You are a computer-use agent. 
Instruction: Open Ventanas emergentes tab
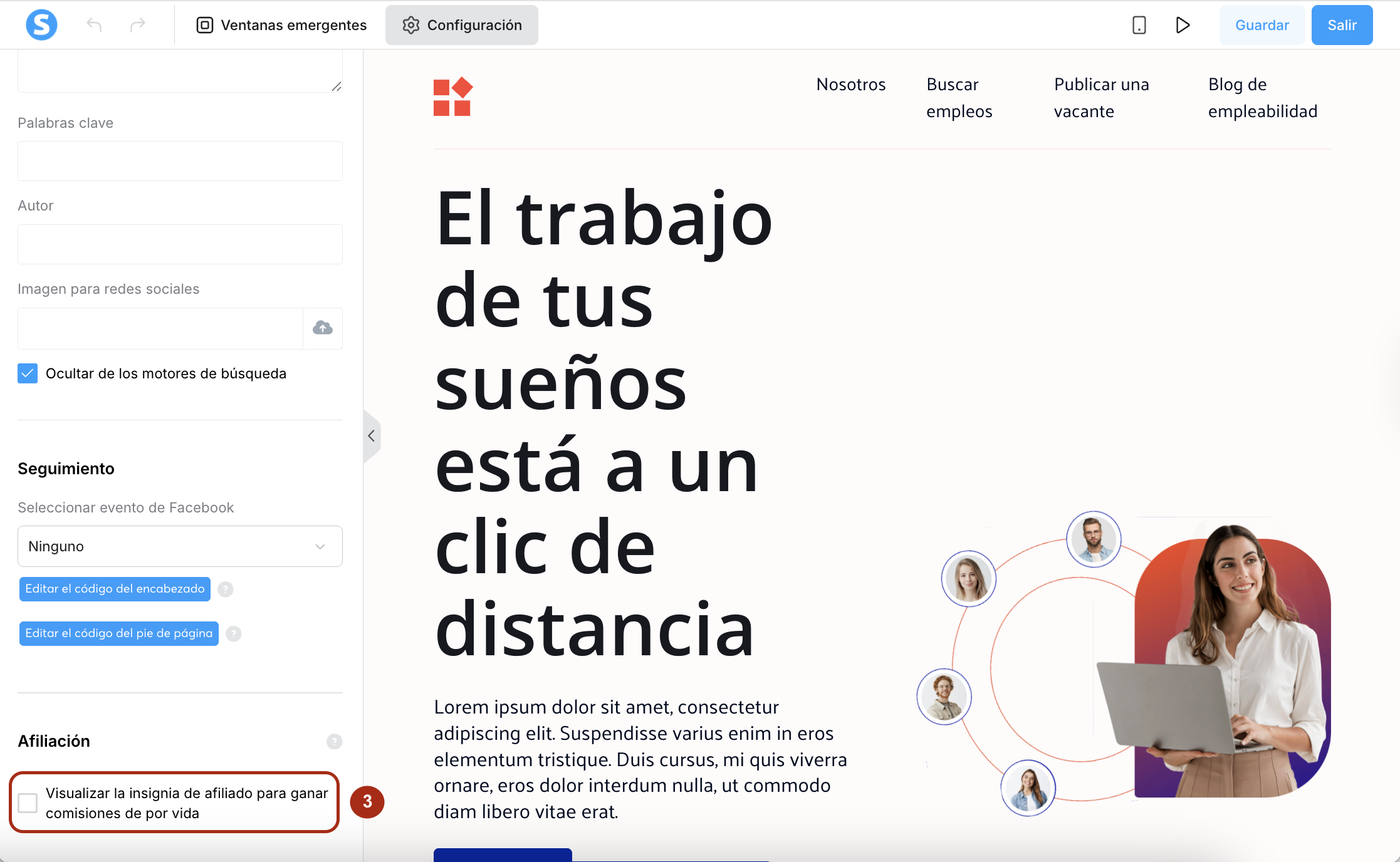[x=281, y=25]
